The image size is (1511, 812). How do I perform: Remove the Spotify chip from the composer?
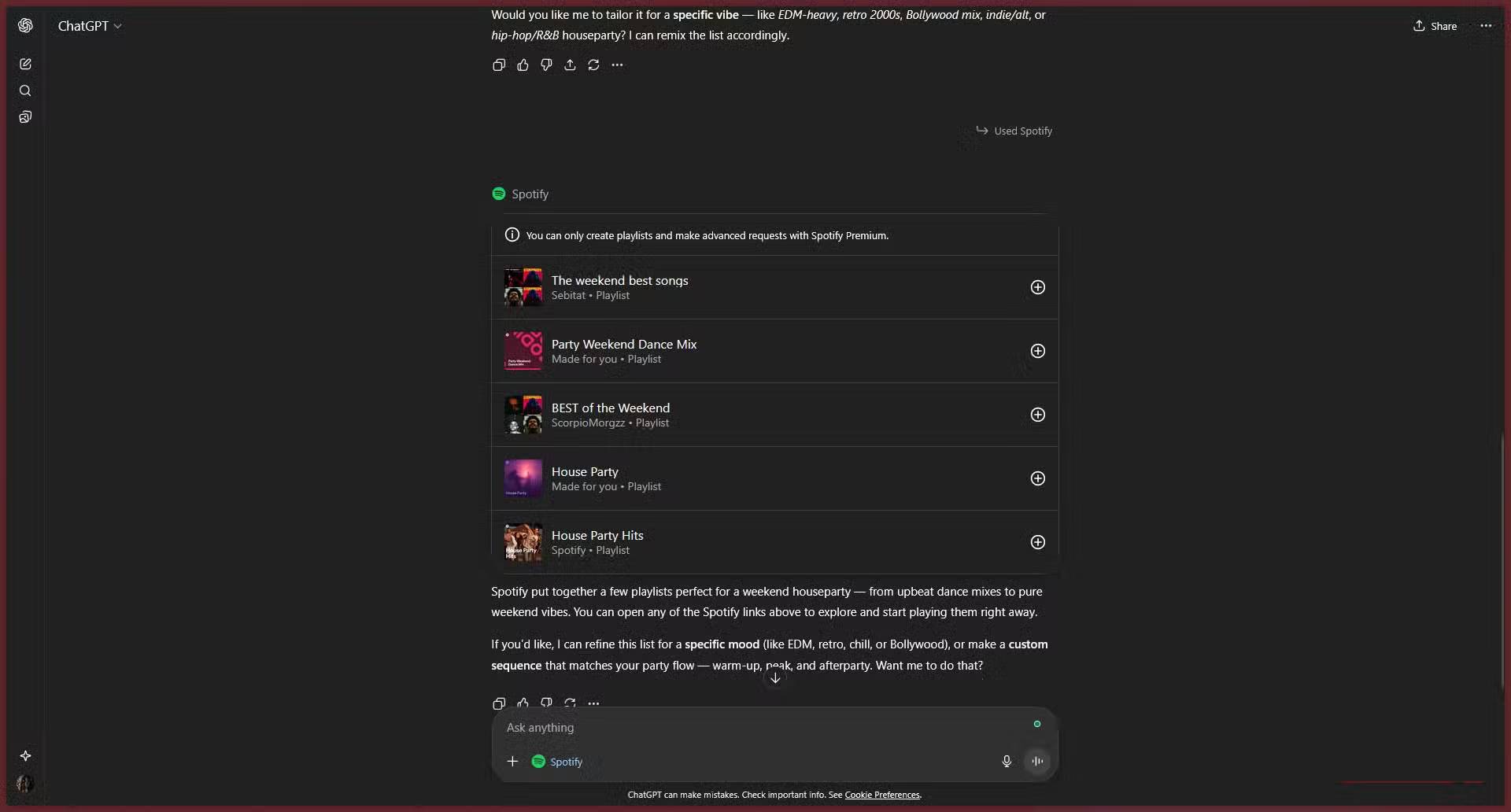pos(556,761)
